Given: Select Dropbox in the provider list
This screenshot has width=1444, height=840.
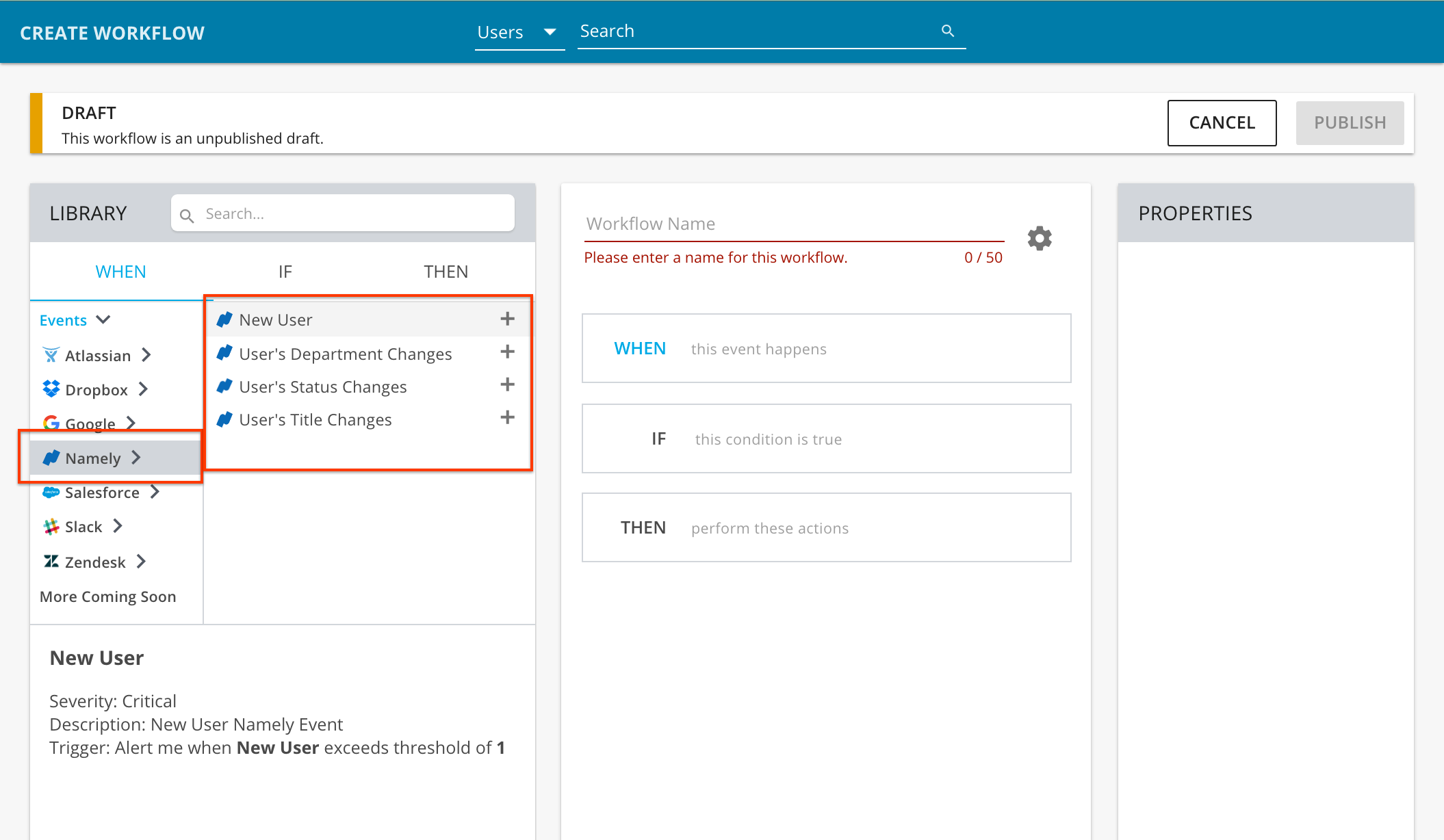Looking at the screenshot, I should pyautogui.click(x=96, y=389).
